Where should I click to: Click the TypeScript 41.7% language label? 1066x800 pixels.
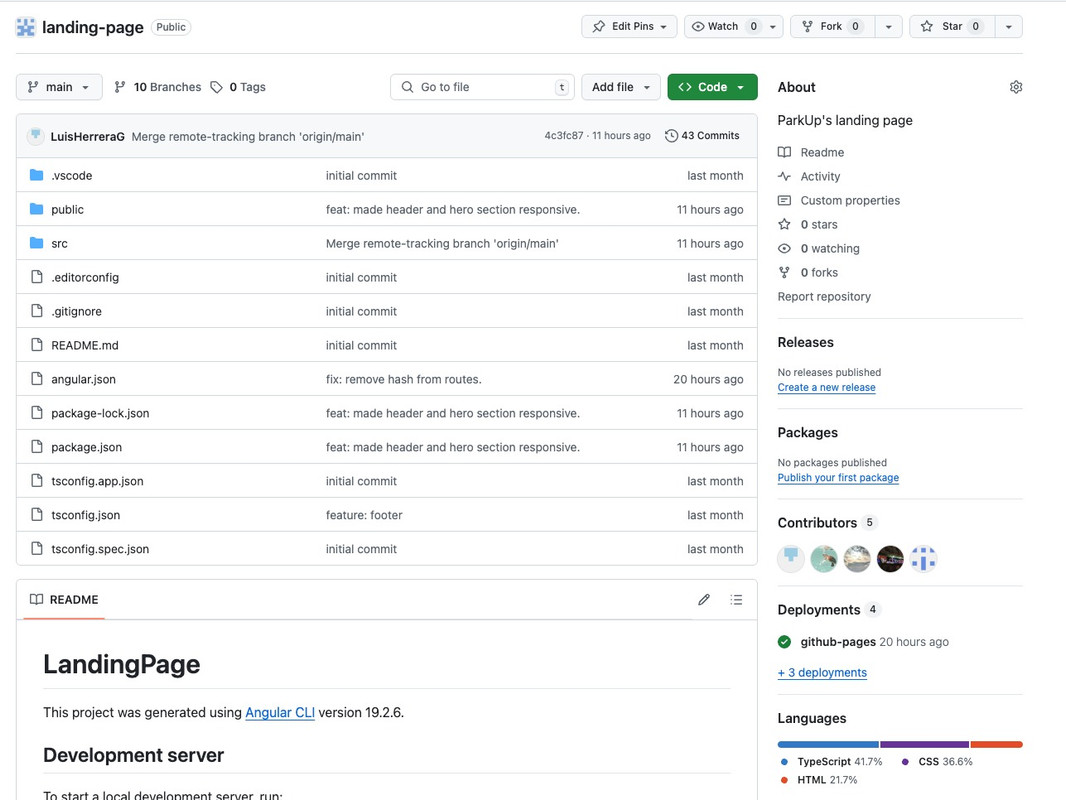(x=831, y=762)
